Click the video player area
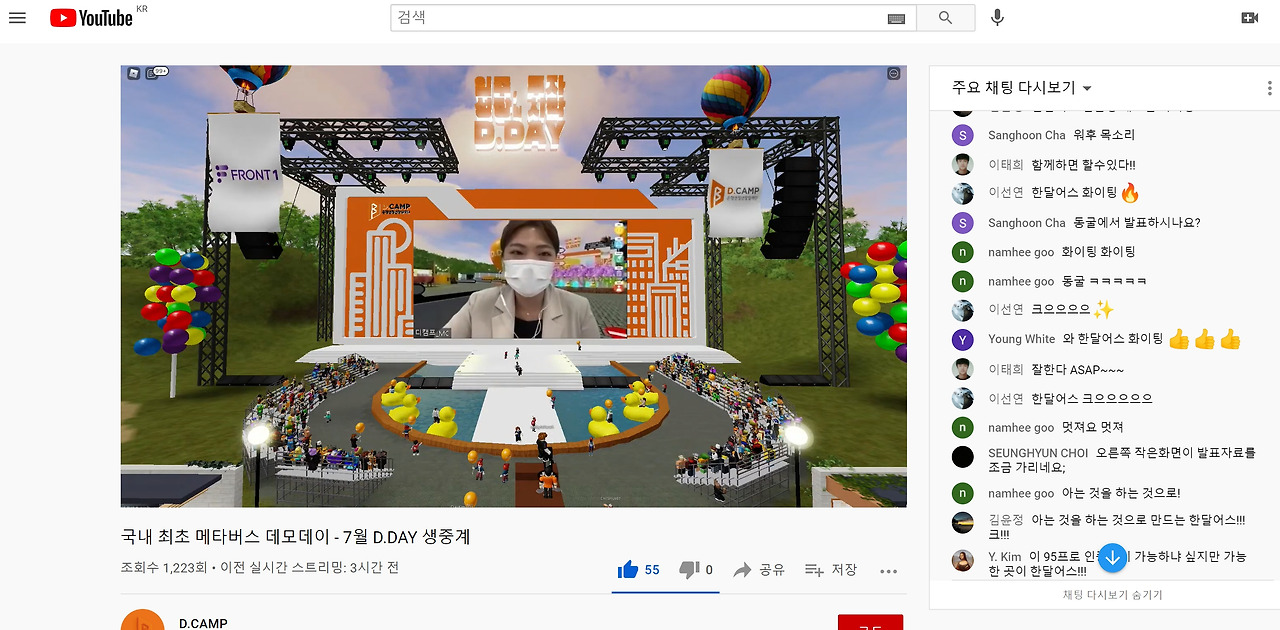This screenshot has height=630, width=1280. pos(514,286)
